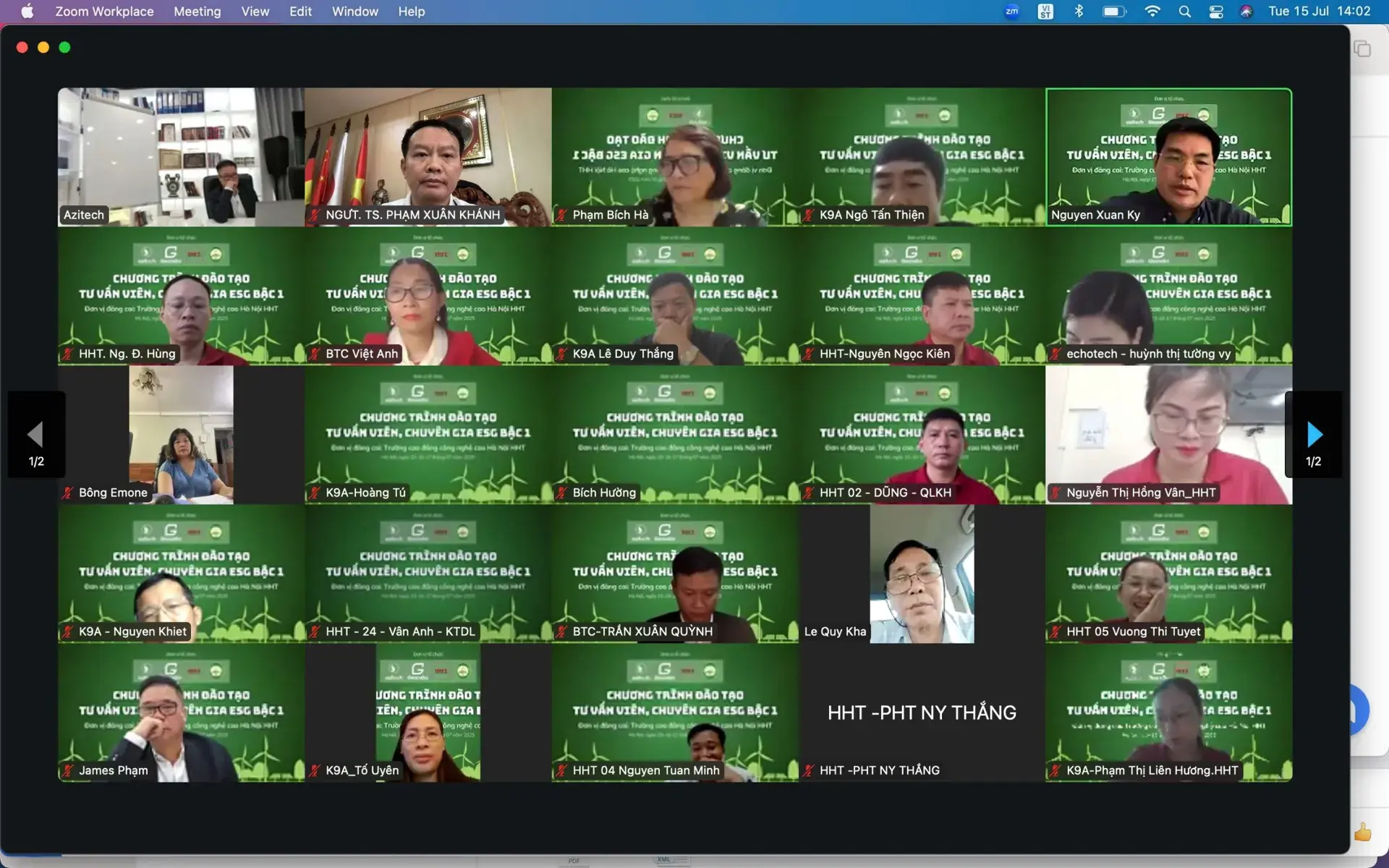This screenshot has height=868, width=1389.
Task: Click the Wi-Fi status icon
Action: pyautogui.click(x=1152, y=12)
